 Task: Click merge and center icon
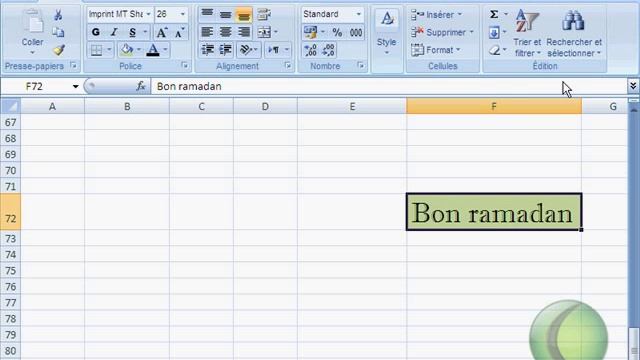[x=264, y=32]
